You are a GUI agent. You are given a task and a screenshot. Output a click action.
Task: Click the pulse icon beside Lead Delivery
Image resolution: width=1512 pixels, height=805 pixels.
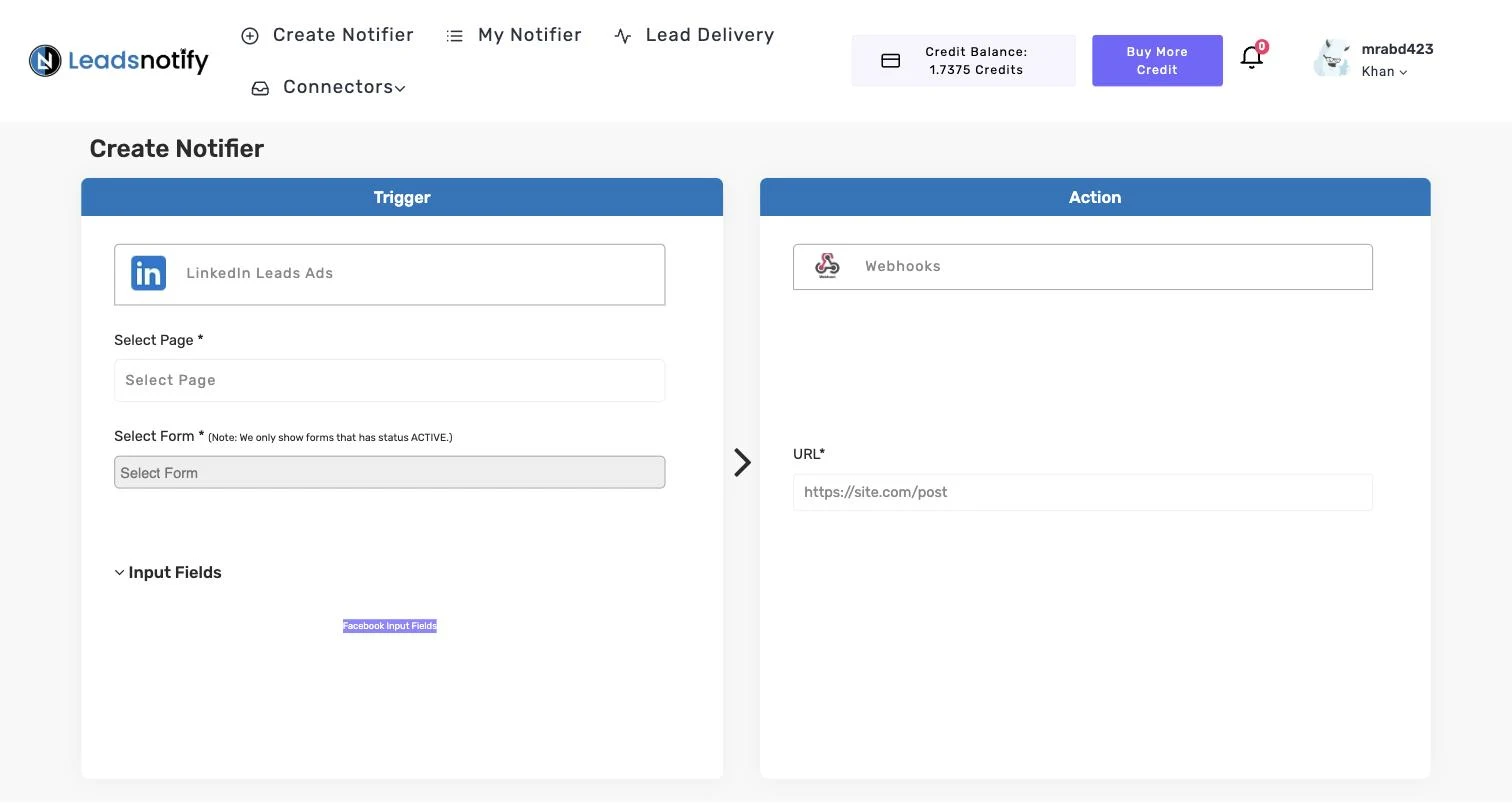tap(623, 36)
